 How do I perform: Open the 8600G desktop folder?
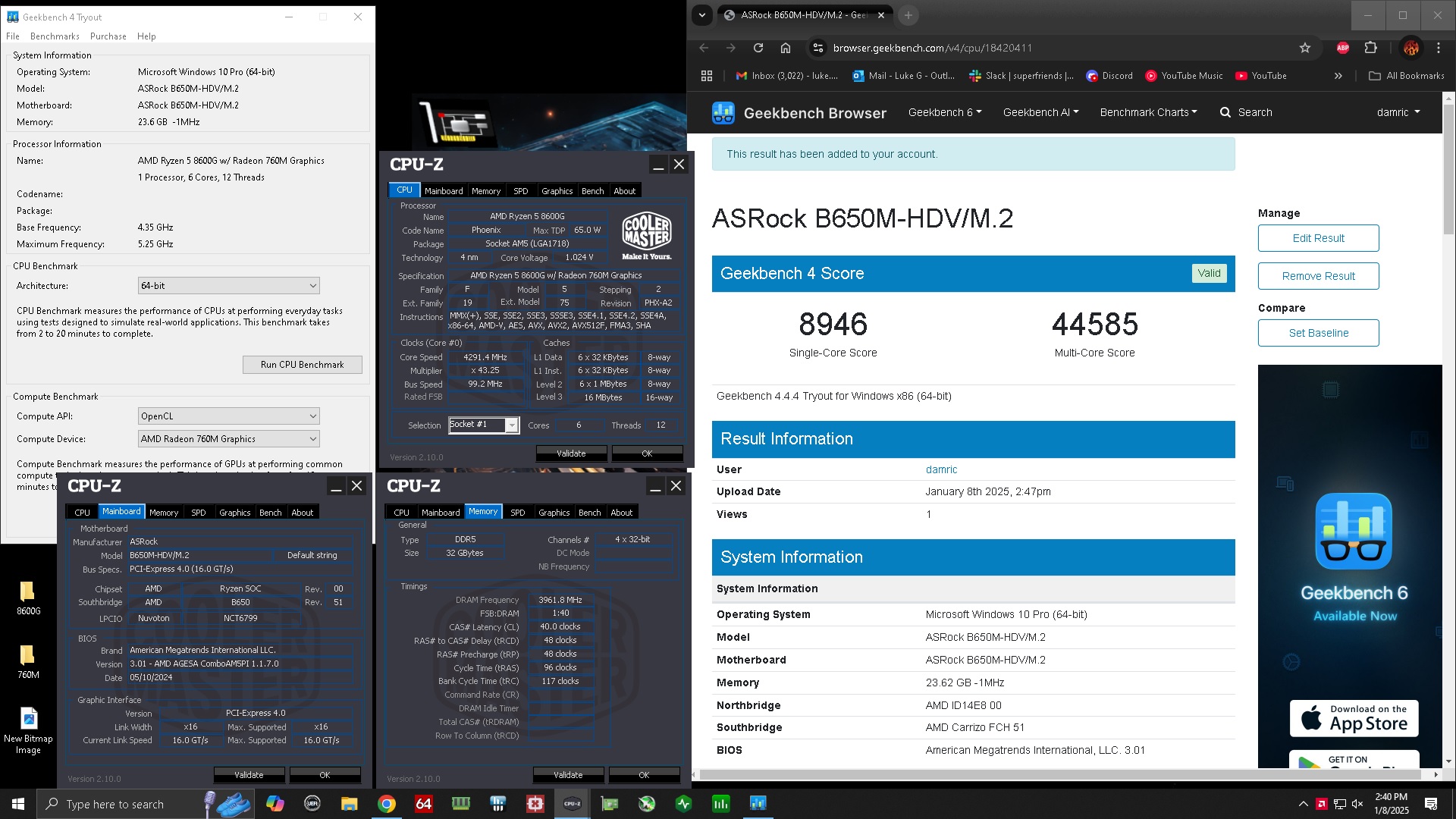(28, 597)
